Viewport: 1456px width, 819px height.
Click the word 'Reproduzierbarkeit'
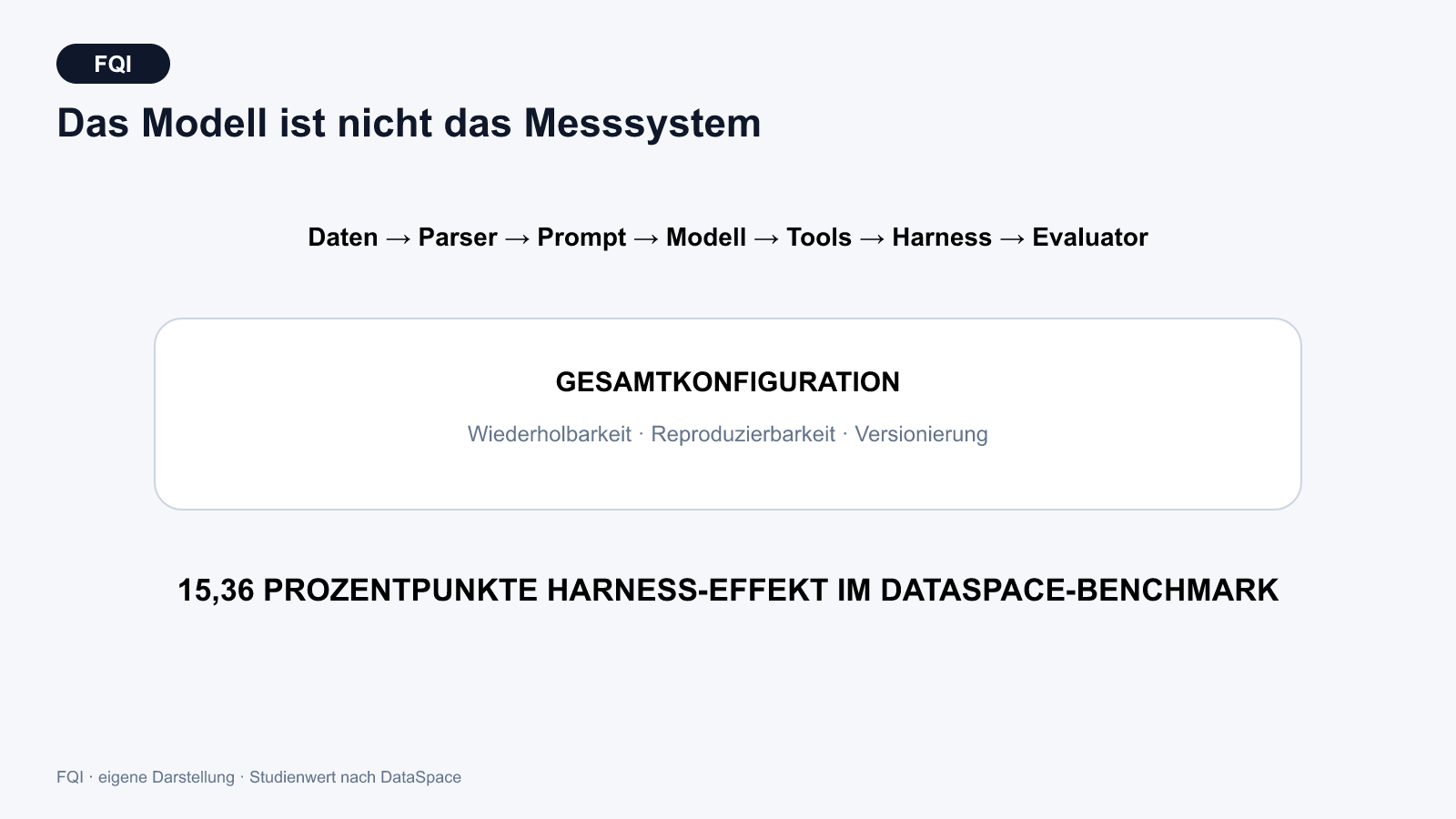click(743, 434)
